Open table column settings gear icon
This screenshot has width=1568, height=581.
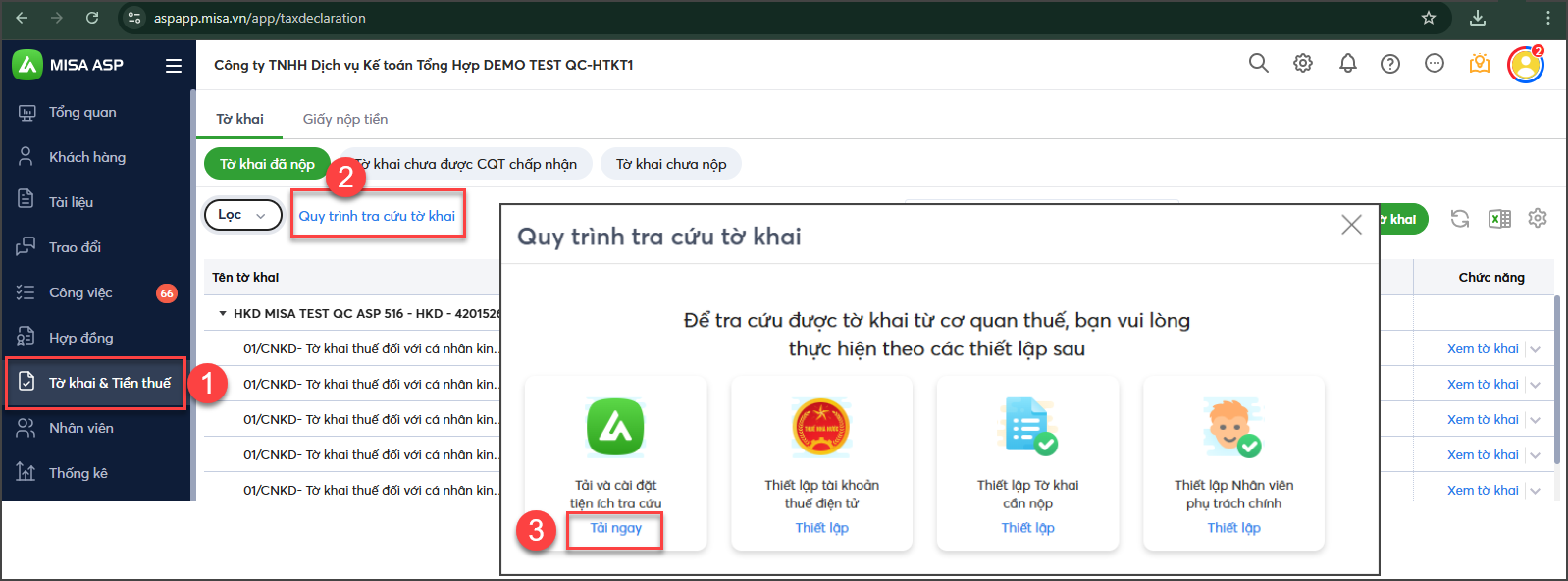1538,219
